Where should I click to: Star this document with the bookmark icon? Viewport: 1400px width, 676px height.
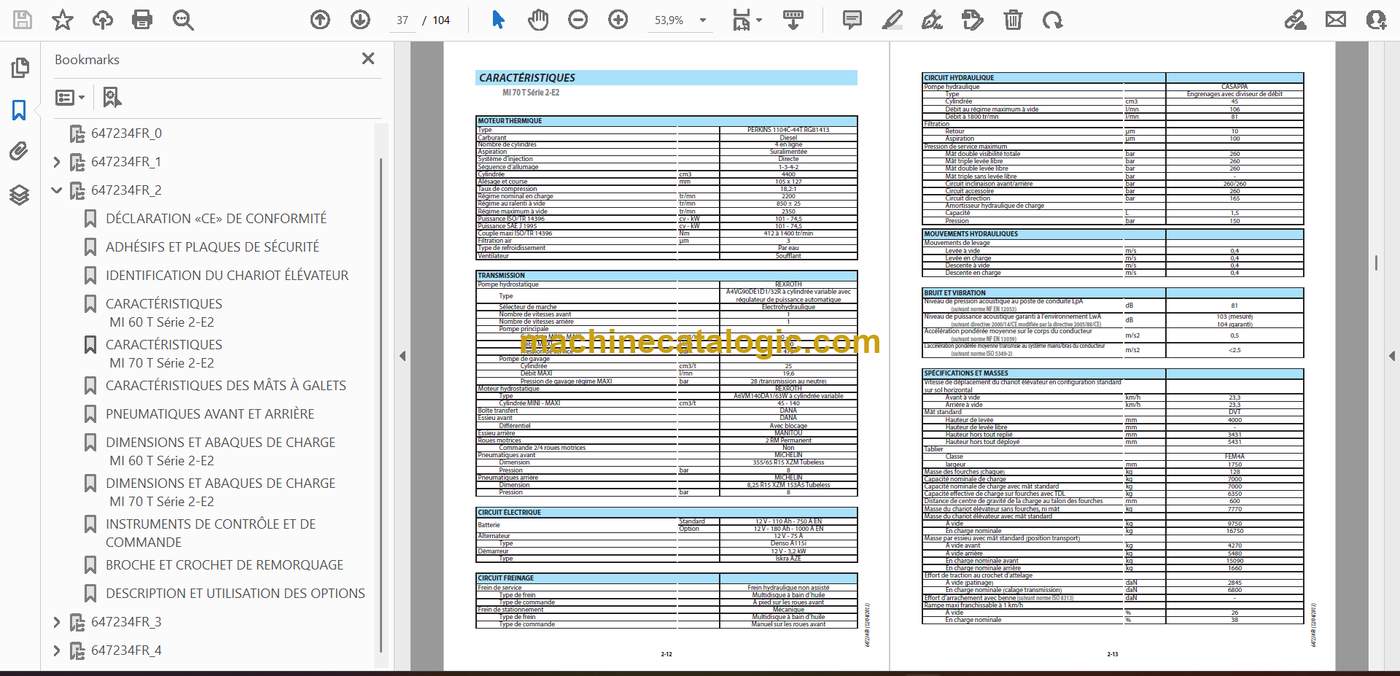click(x=62, y=20)
